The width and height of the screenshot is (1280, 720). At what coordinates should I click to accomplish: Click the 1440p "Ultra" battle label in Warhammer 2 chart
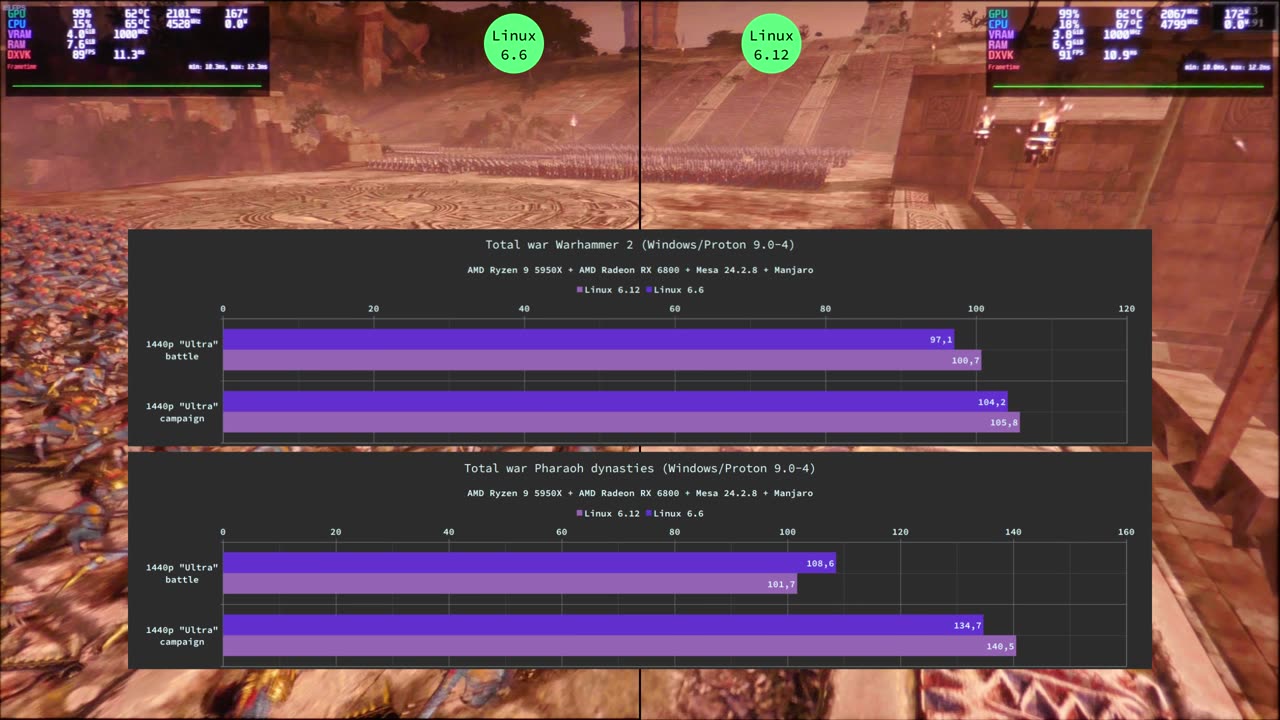tap(182, 350)
